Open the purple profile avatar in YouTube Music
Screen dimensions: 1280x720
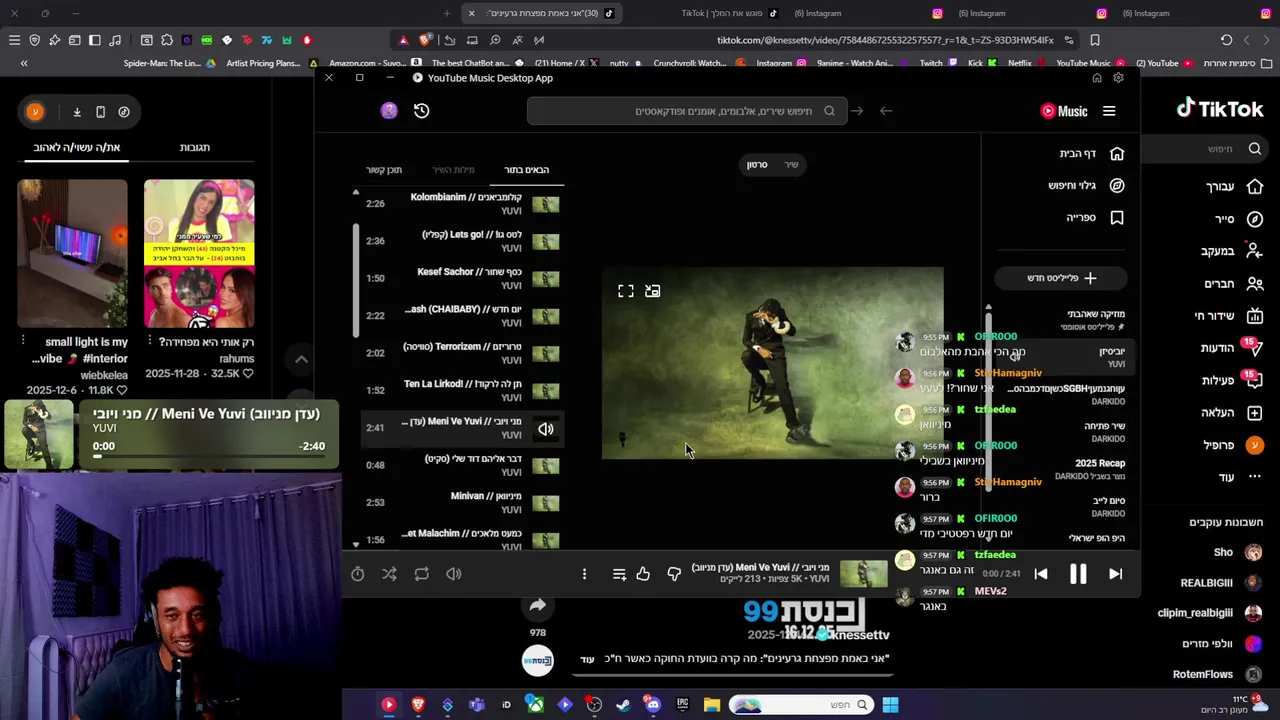389,111
